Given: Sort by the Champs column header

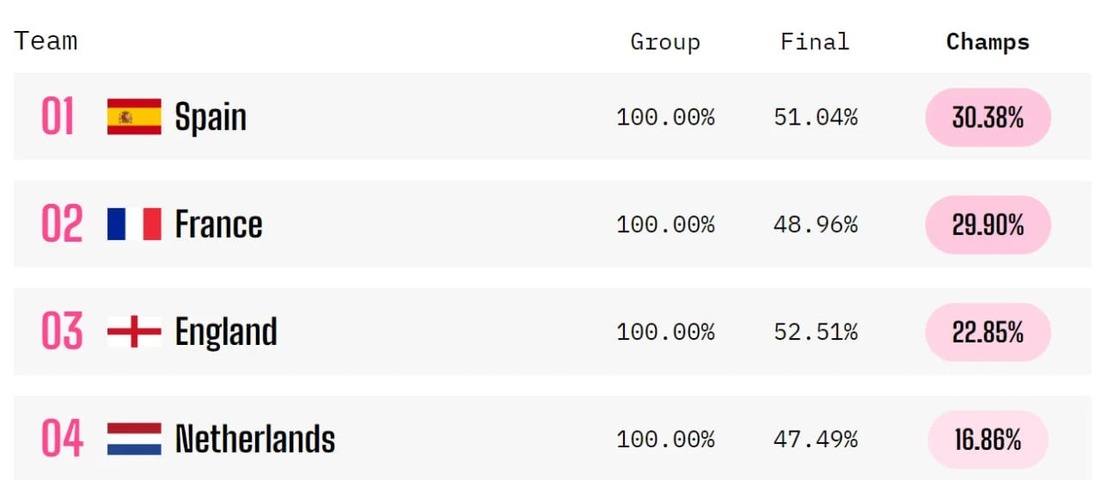Looking at the screenshot, I should click(988, 42).
